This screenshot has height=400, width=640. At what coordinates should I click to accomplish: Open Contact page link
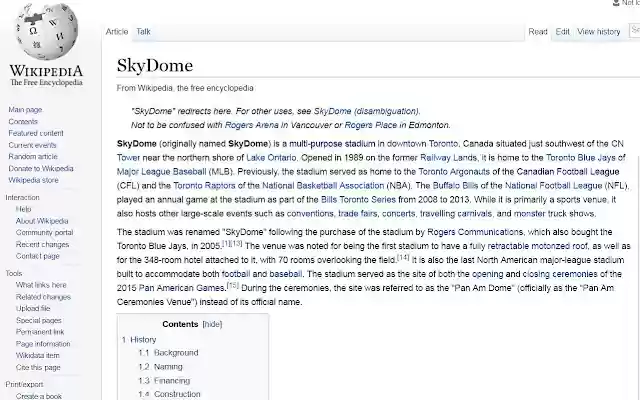[38, 256]
